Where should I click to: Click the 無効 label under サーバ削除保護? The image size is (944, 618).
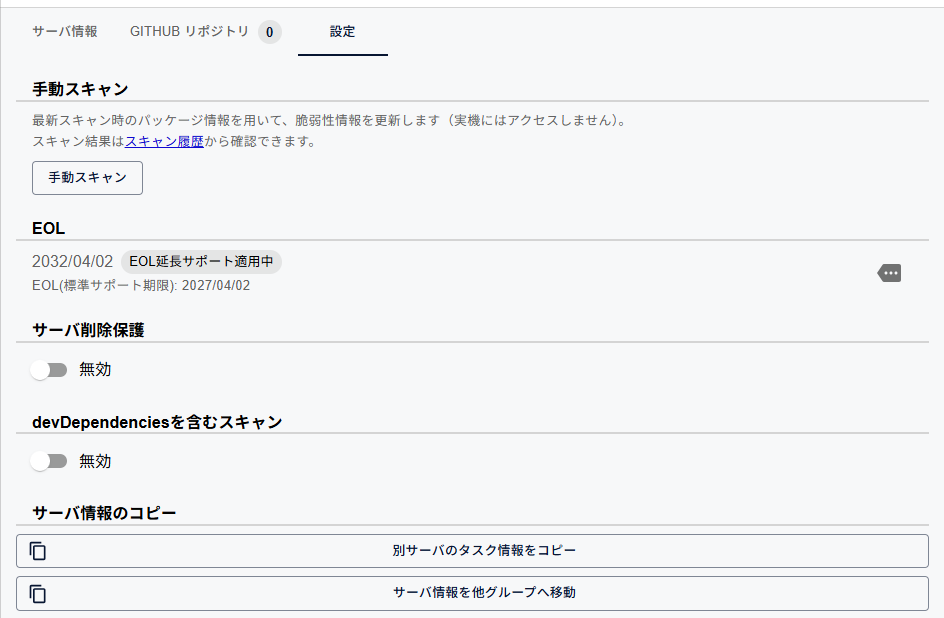click(95, 369)
